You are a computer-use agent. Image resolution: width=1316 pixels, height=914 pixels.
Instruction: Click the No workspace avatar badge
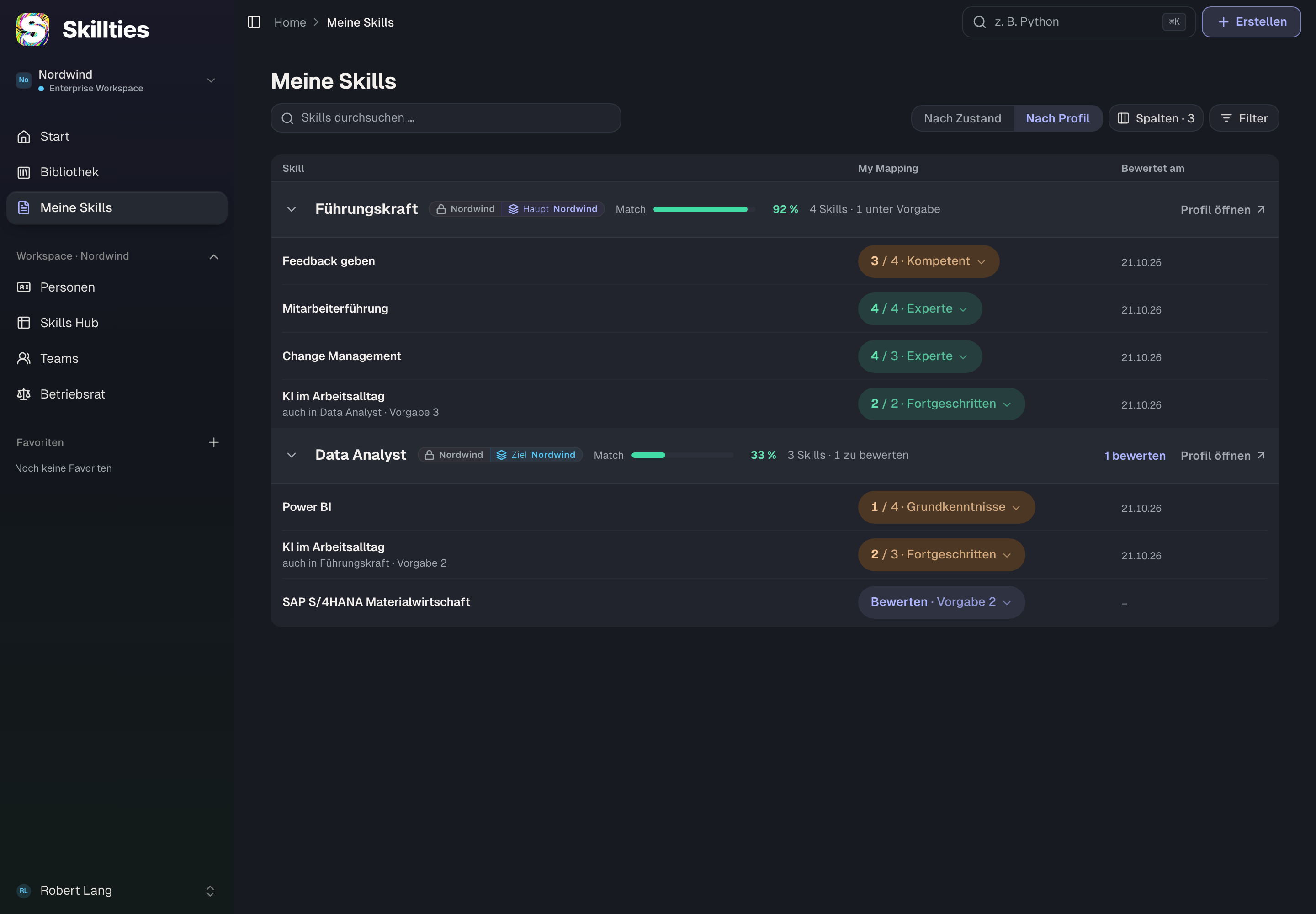(x=23, y=80)
